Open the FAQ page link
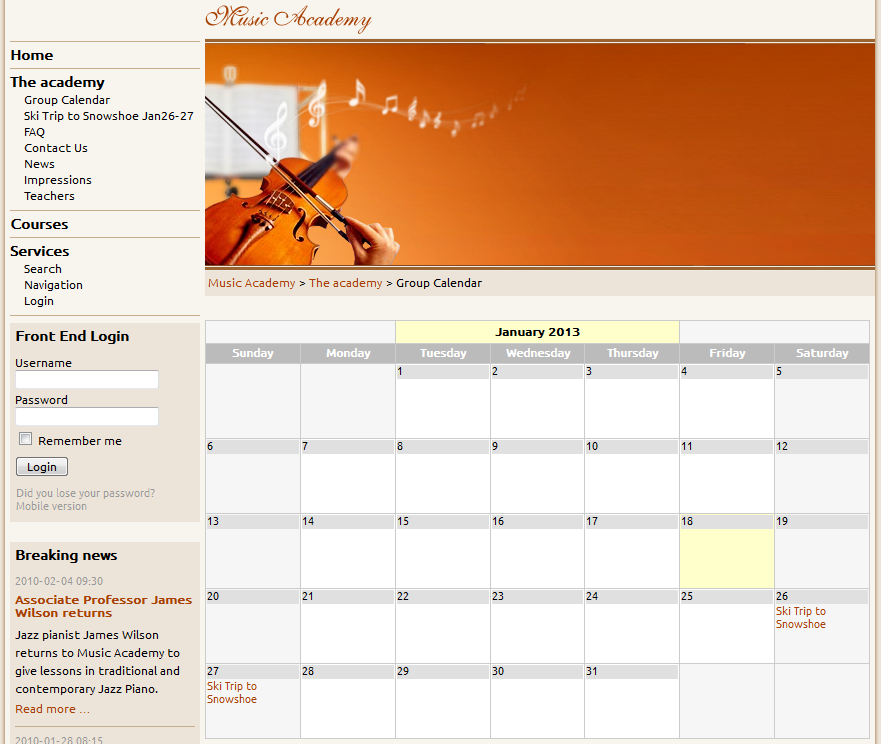This screenshot has height=744, width=881. click(34, 132)
